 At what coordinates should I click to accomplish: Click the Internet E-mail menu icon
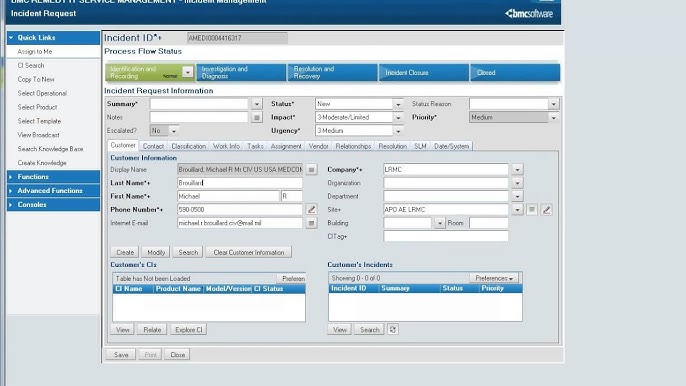point(311,223)
